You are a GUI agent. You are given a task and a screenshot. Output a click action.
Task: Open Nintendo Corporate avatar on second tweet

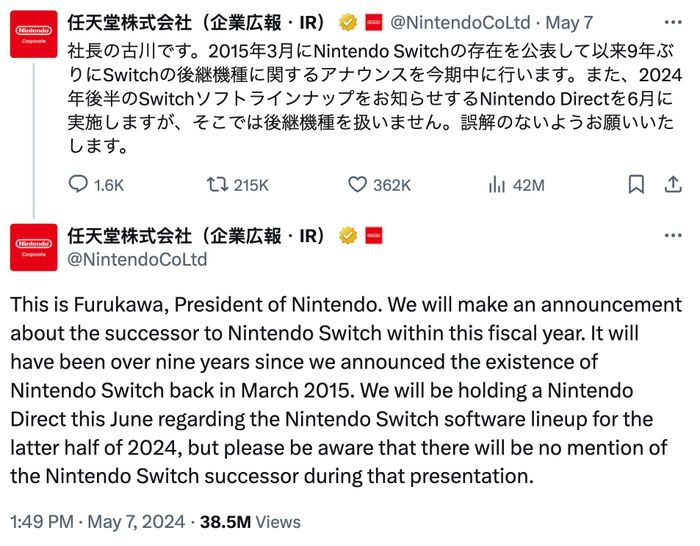pos(34,247)
